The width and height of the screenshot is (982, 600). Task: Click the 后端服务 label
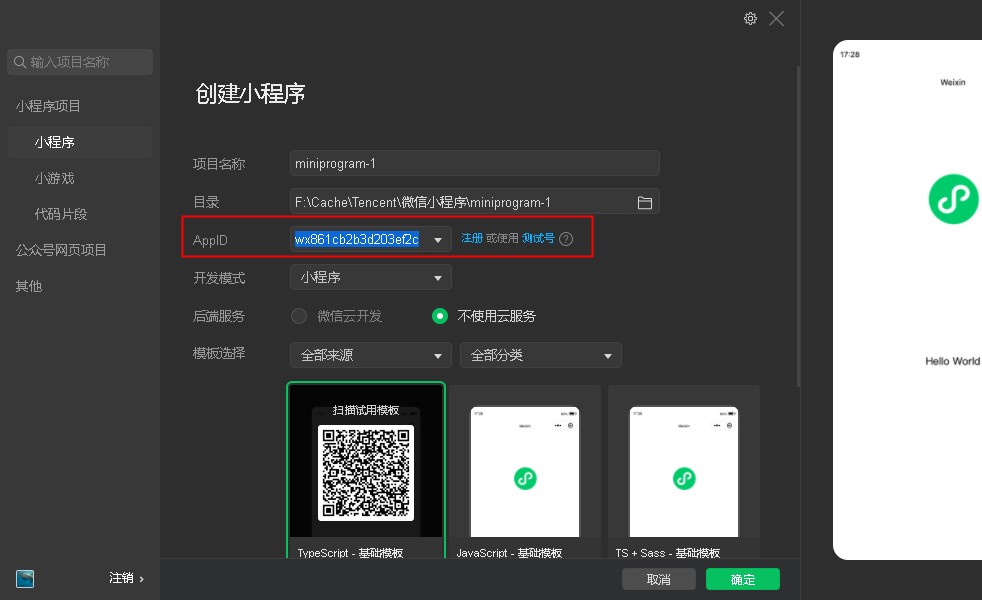219,316
